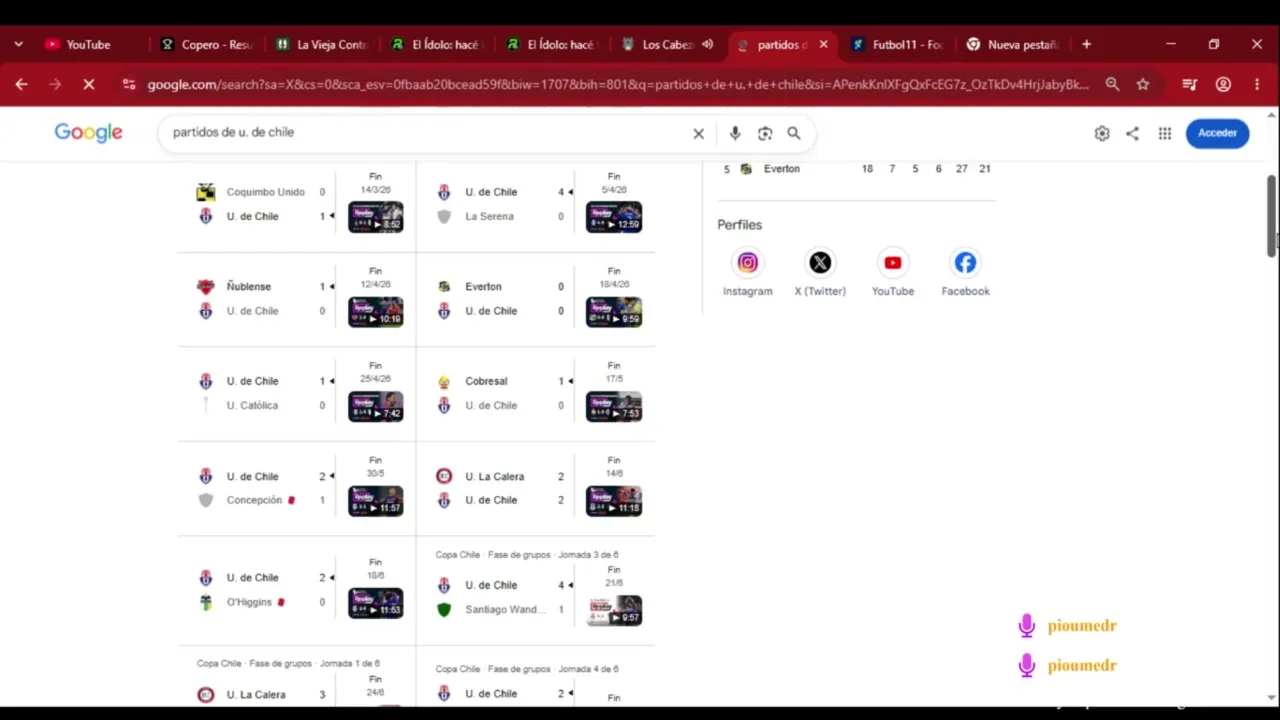Play the 8:52 highlight video
This screenshot has height=720, width=1280.
coord(376,217)
